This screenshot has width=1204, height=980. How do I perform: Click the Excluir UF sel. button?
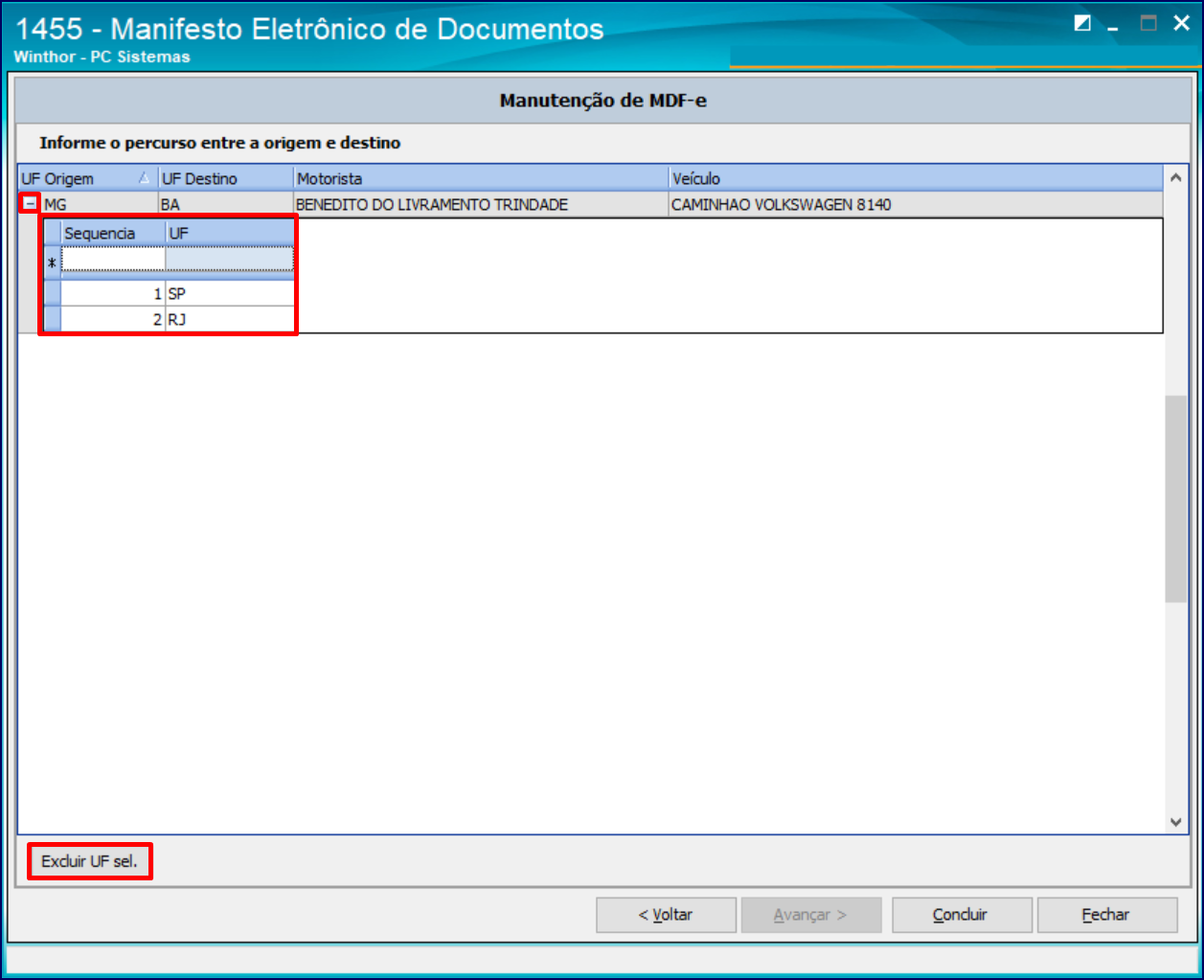click(x=89, y=861)
